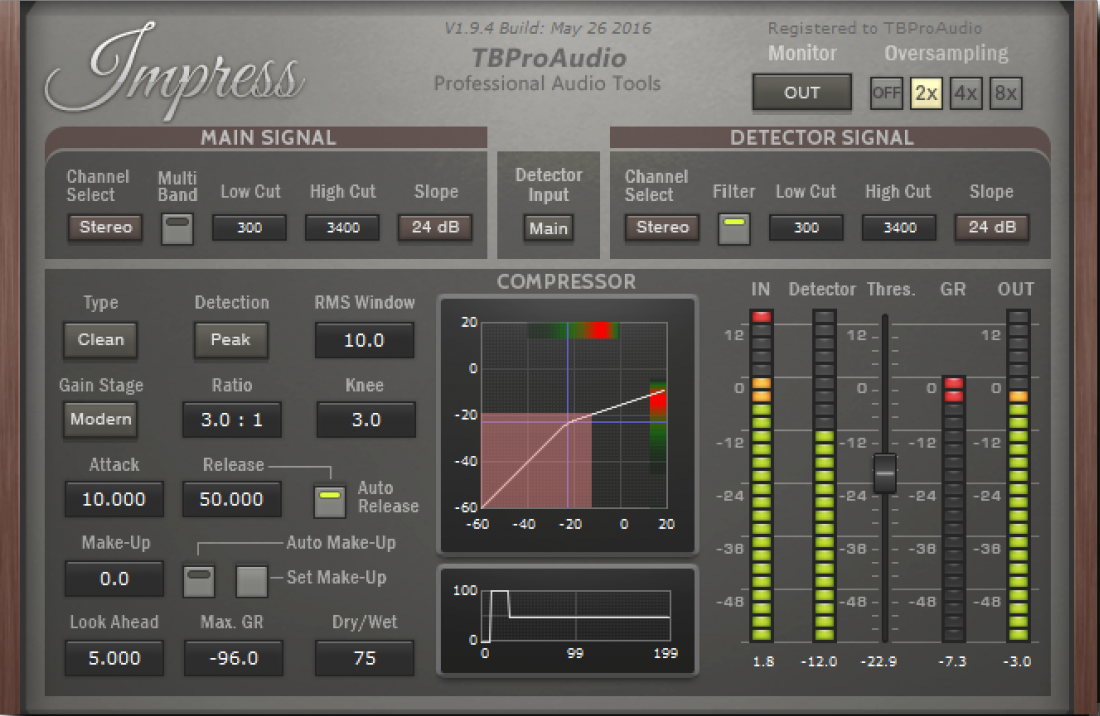Disable the Auto Release switch
Image resolution: width=1100 pixels, height=716 pixels.
click(329, 501)
